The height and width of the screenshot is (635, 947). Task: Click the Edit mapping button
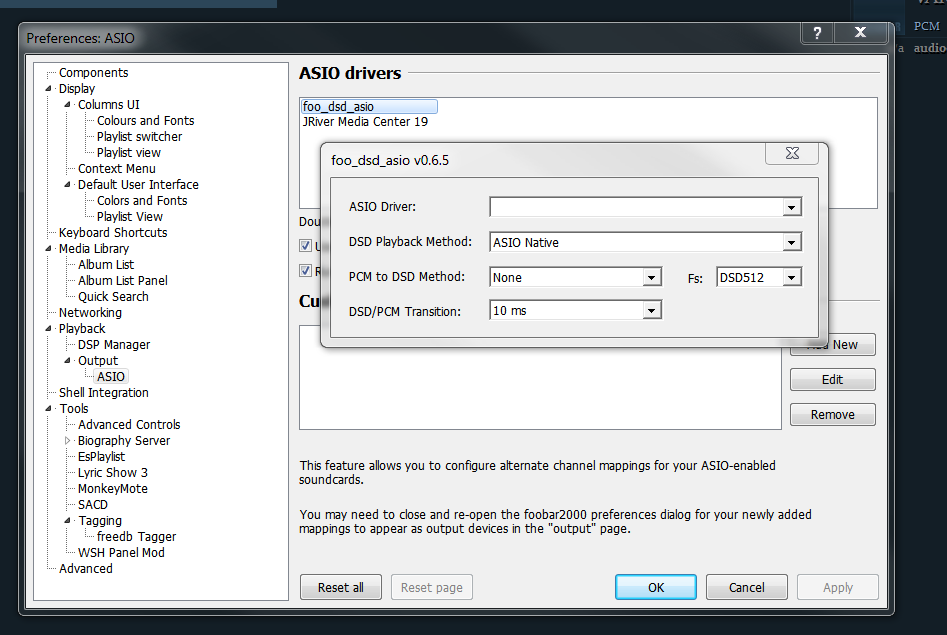pyautogui.click(x=832, y=379)
